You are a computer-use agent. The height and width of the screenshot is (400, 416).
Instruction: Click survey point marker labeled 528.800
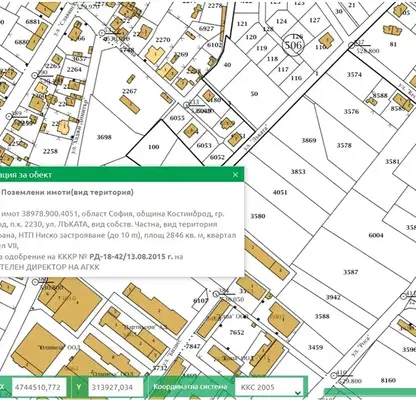pos(352,45)
